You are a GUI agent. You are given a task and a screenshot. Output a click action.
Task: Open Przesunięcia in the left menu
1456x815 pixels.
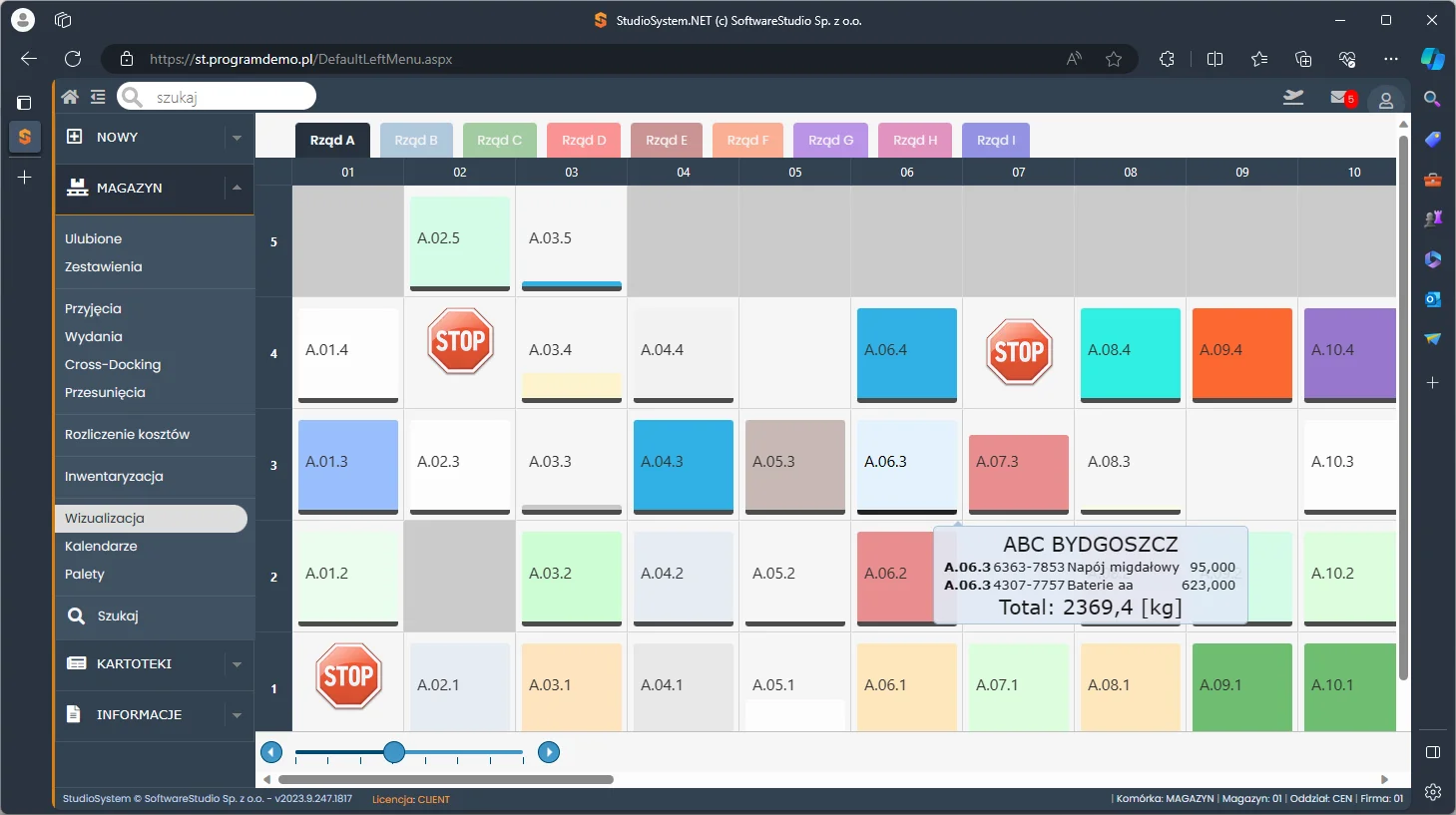click(x=105, y=393)
